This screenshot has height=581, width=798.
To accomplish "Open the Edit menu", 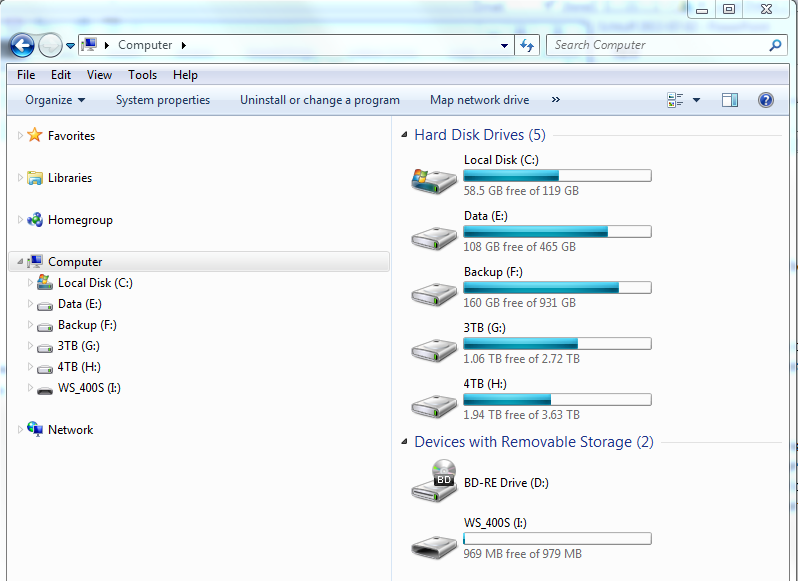I will (61, 75).
